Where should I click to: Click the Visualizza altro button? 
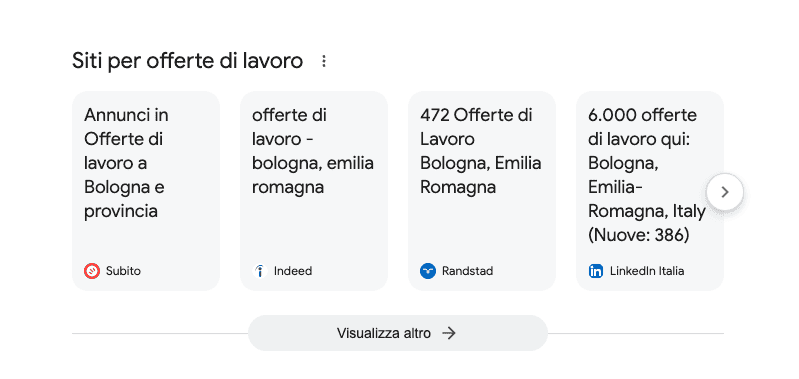(x=397, y=333)
